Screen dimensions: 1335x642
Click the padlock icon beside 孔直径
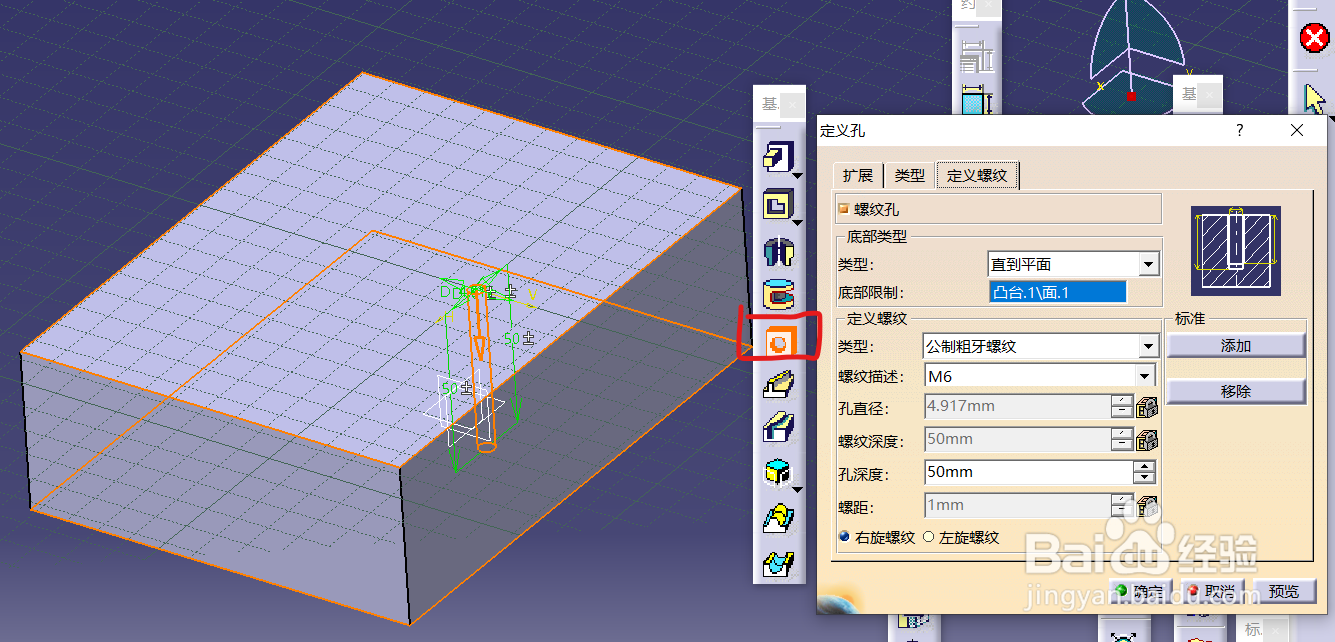1146,406
